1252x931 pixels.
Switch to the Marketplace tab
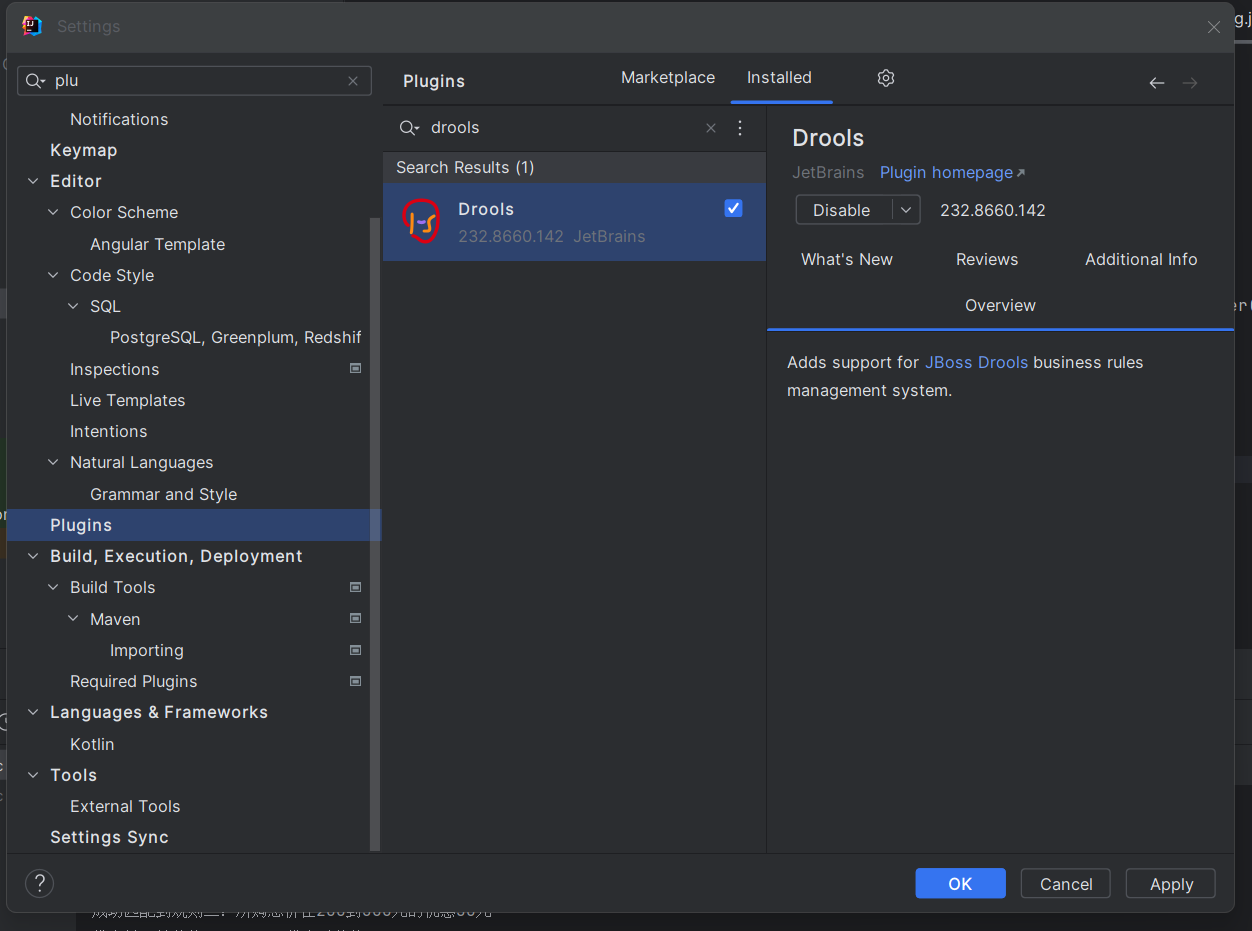[x=668, y=78]
